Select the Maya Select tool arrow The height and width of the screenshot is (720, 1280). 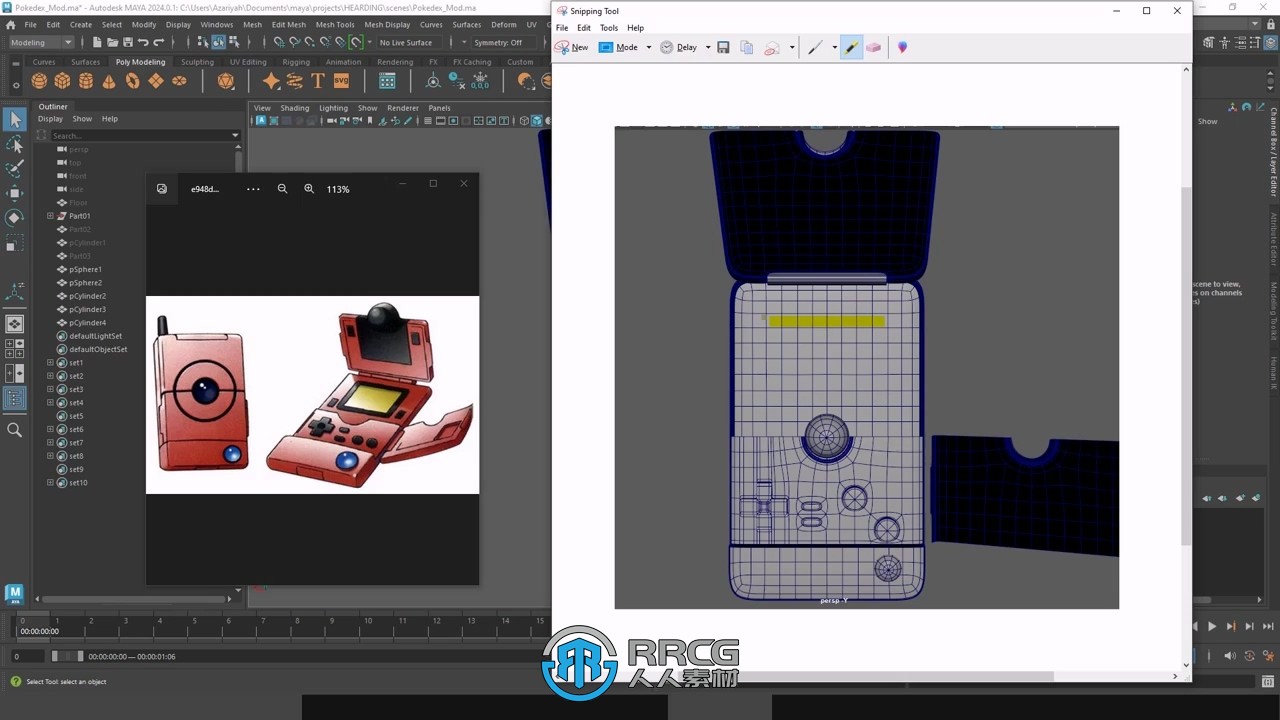coord(15,120)
